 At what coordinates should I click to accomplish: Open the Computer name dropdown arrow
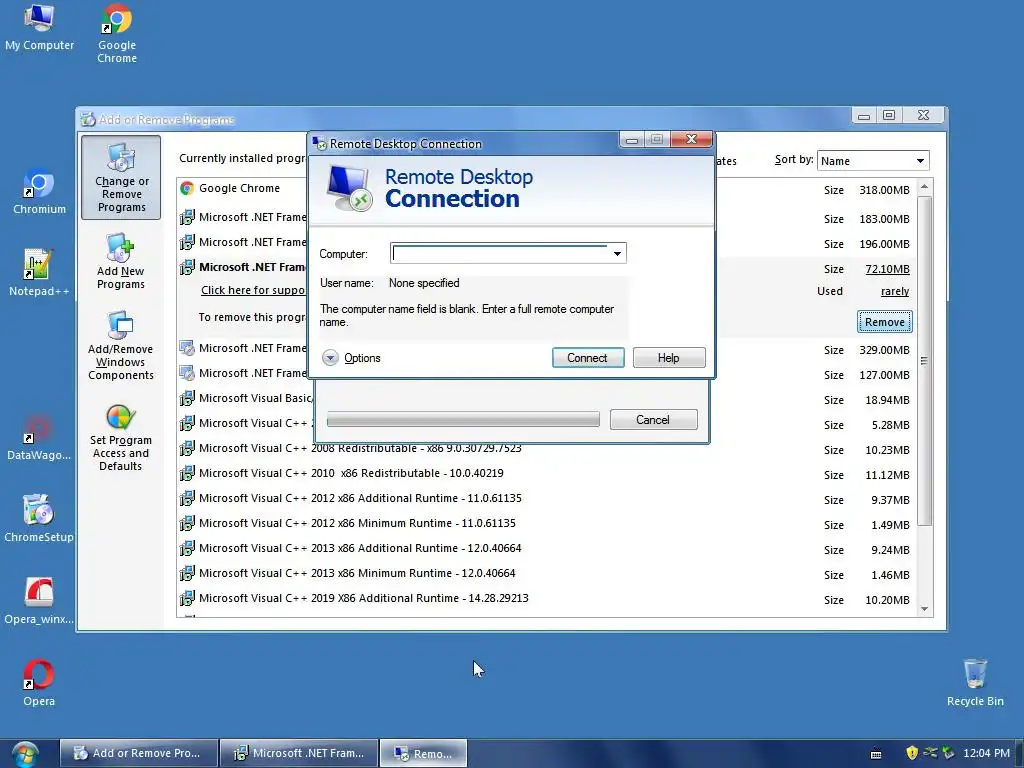pyautogui.click(x=617, y=253)
